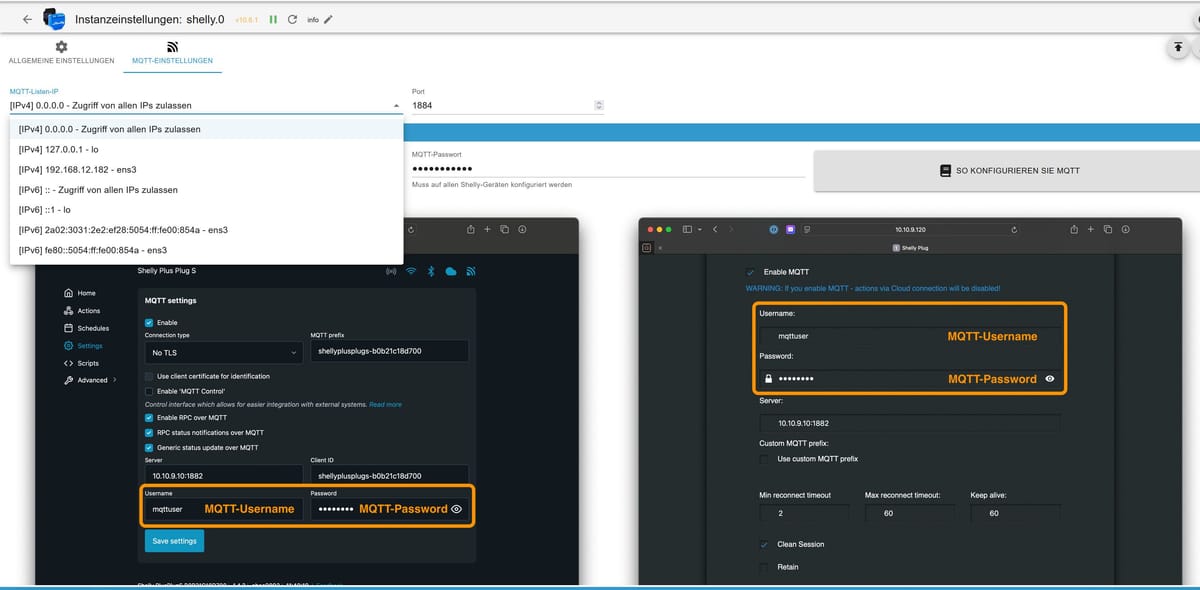Collapse the MQTT-Listen-IP dropdown
The height and width of the screenshot is (590, 1200).
(397, 105)
